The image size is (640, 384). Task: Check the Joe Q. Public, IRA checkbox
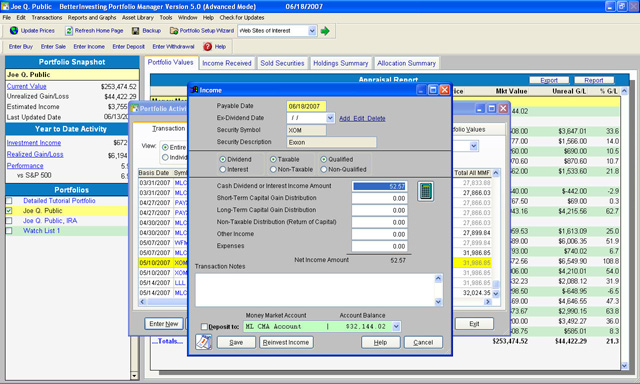pos(9,220)
